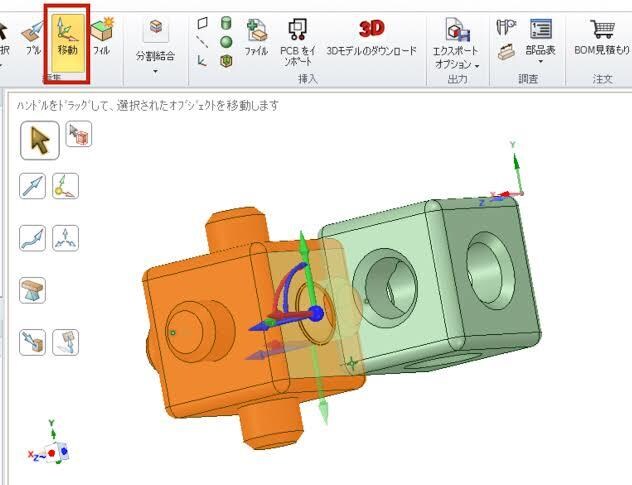Choose the Select arrow tool guide

click(40, 140)
